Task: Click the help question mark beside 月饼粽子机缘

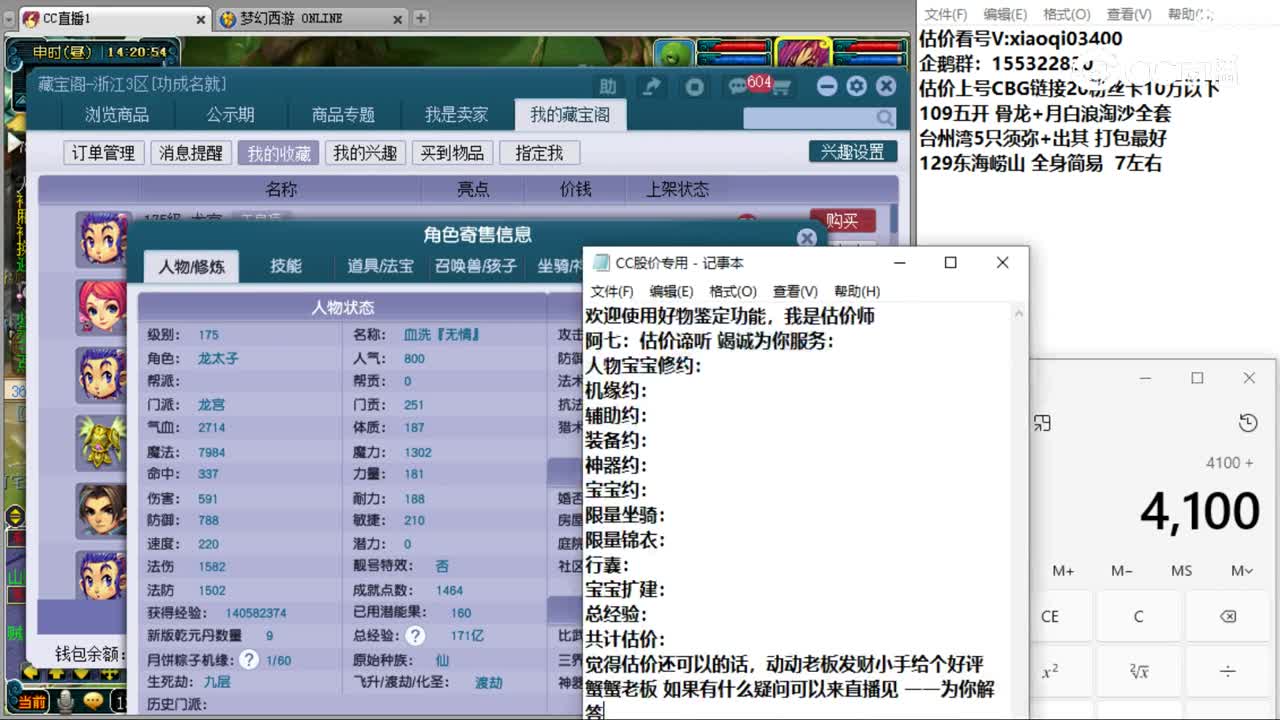Action: pyautogui.click(x=249, y=660)
